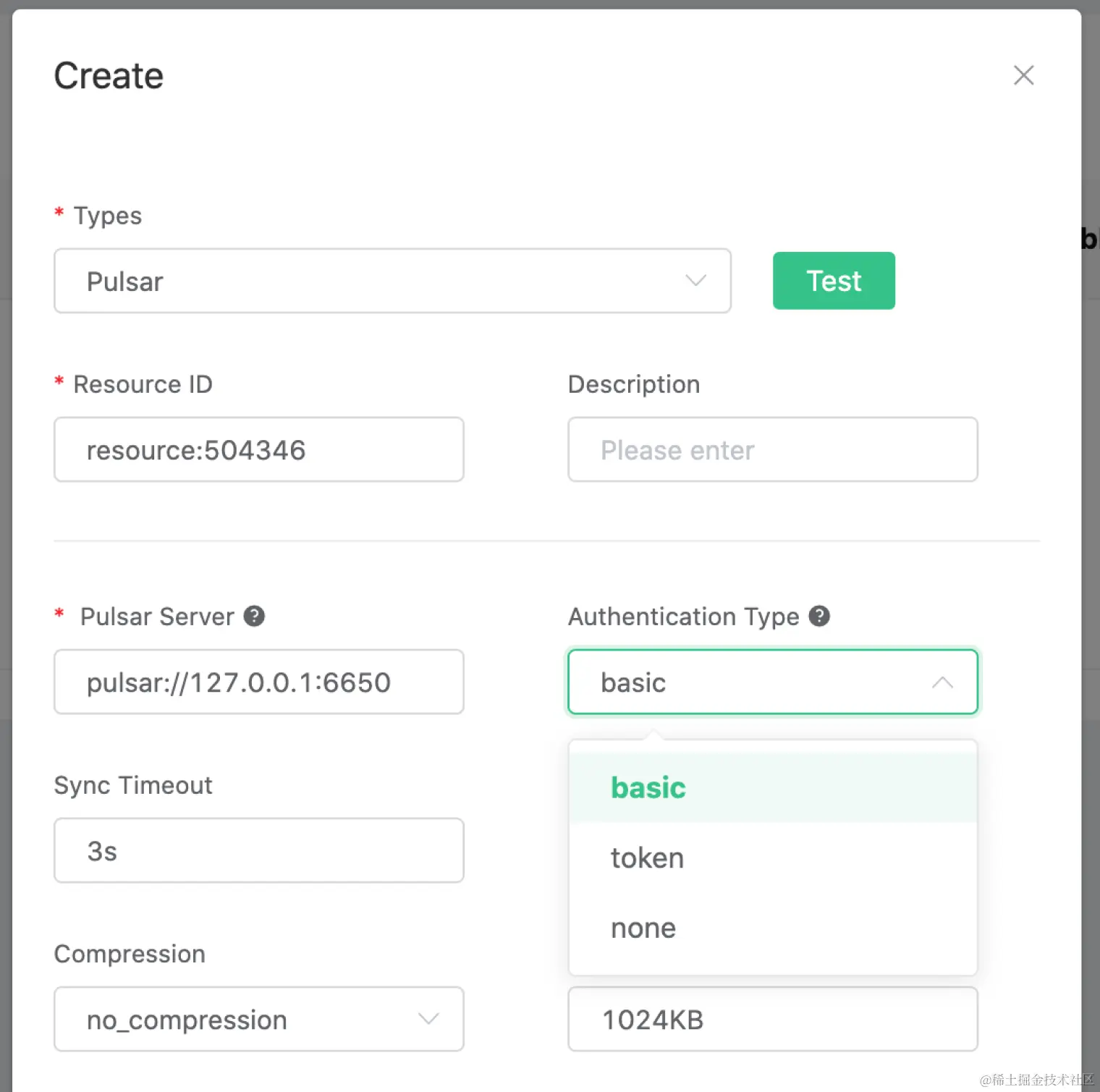This screenshot has height=1092, width=1100.
Task: Click the green Test button
Action: point(834,281)
